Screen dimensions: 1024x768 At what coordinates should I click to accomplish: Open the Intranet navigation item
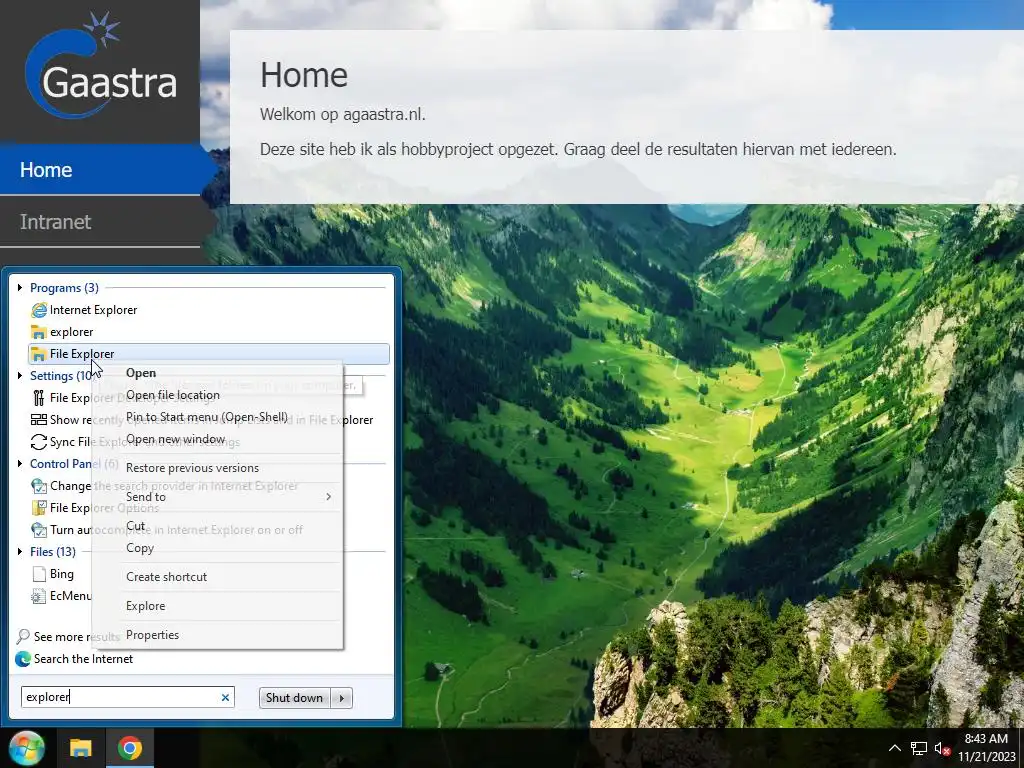pyautogui.click(x=100, y=222)
